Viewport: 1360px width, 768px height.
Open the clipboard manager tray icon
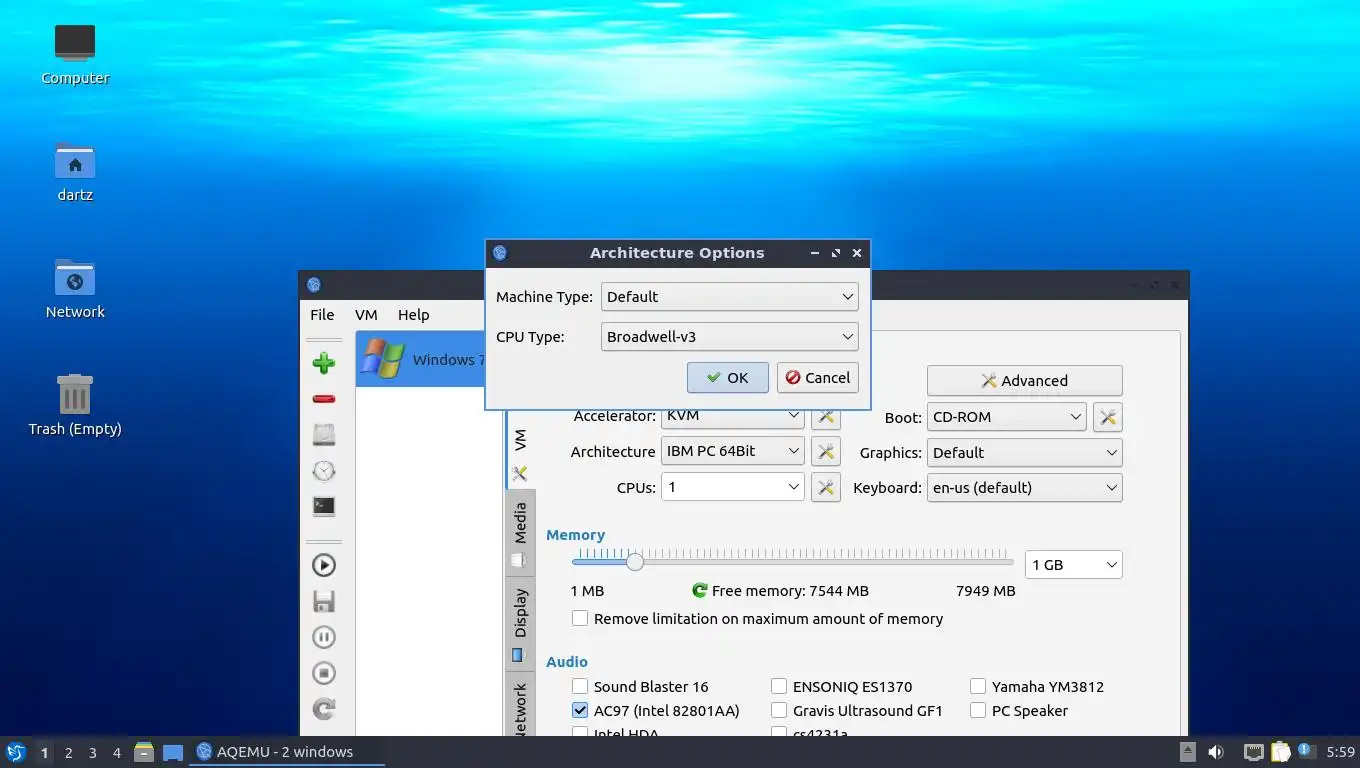(x=1281, y=752)
